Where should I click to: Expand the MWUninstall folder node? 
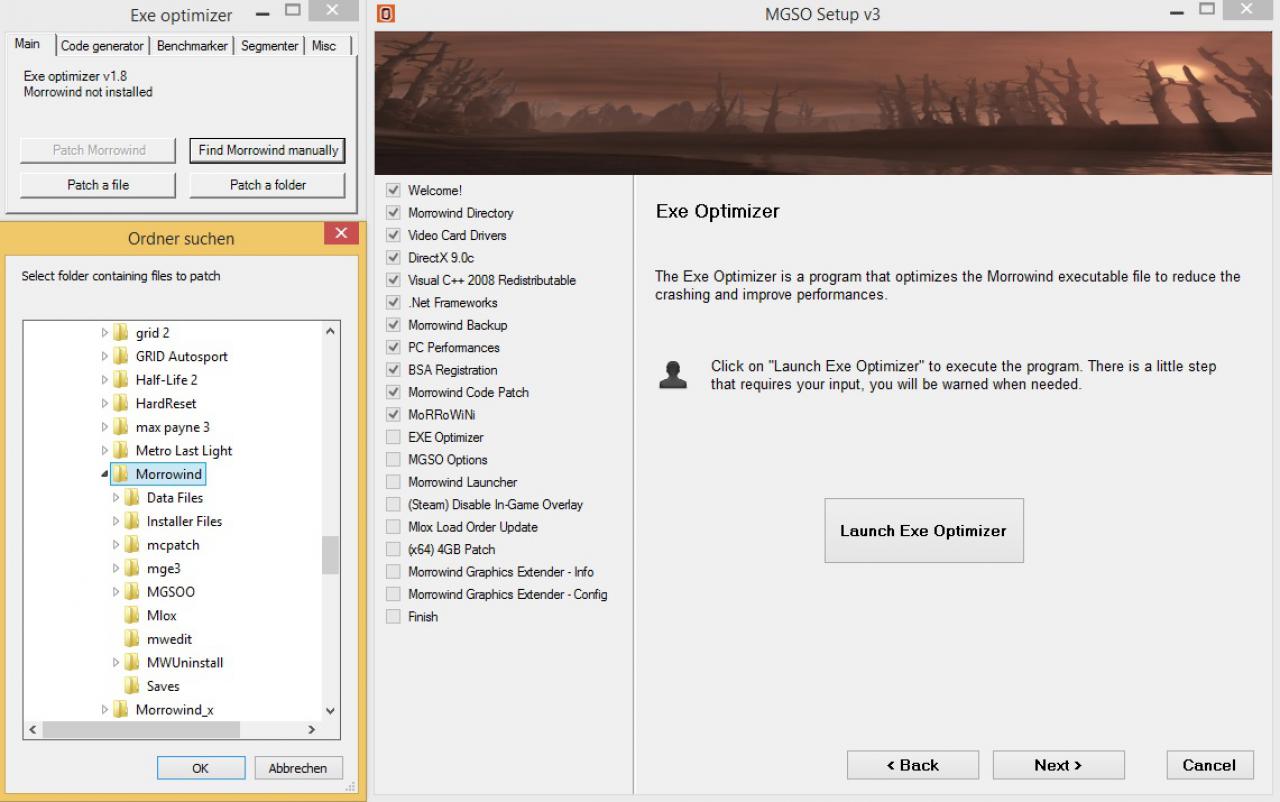pos(116,662)
